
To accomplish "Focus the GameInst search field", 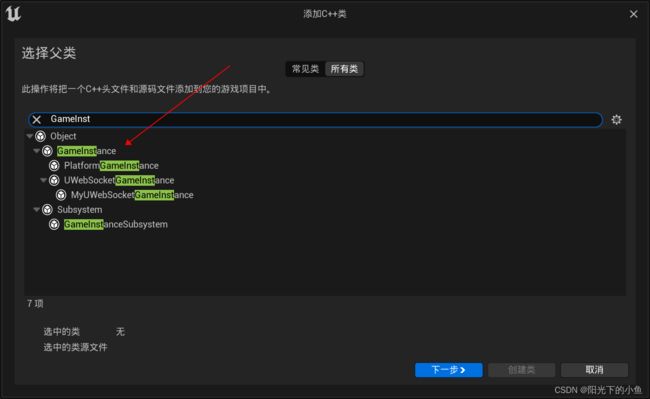I will pyautogui.click(x=315, y=120).
